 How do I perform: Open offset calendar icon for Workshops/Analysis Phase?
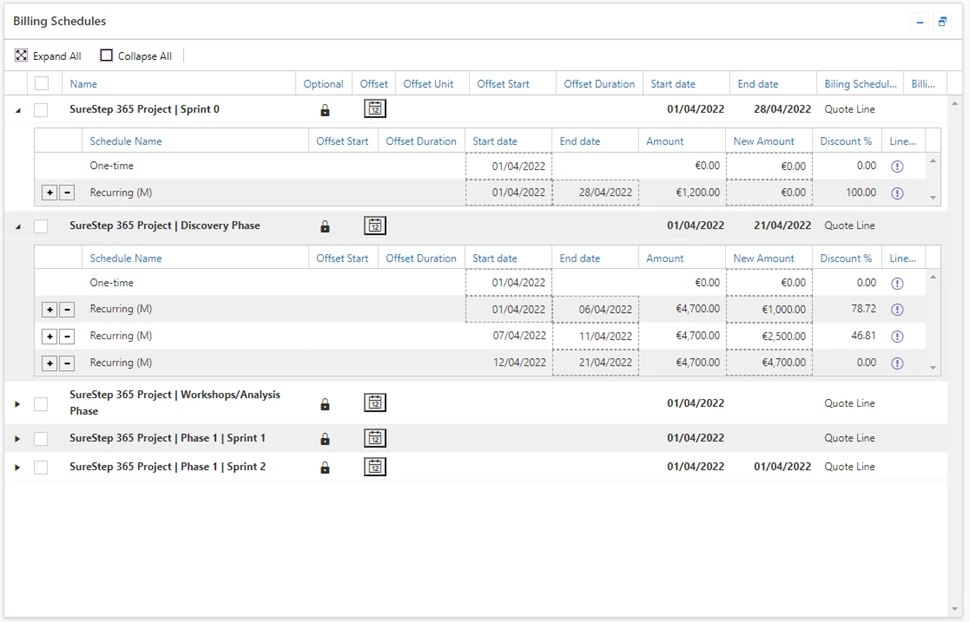375,403
